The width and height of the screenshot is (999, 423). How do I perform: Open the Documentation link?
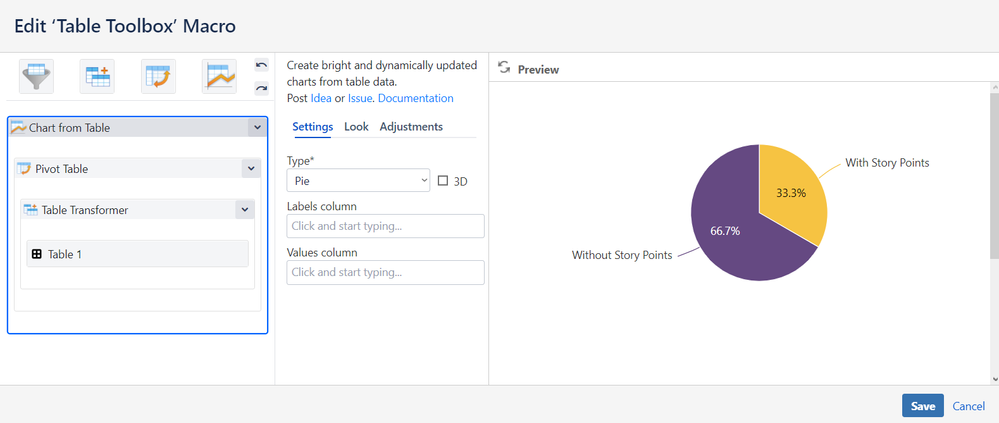coord(415,98)
